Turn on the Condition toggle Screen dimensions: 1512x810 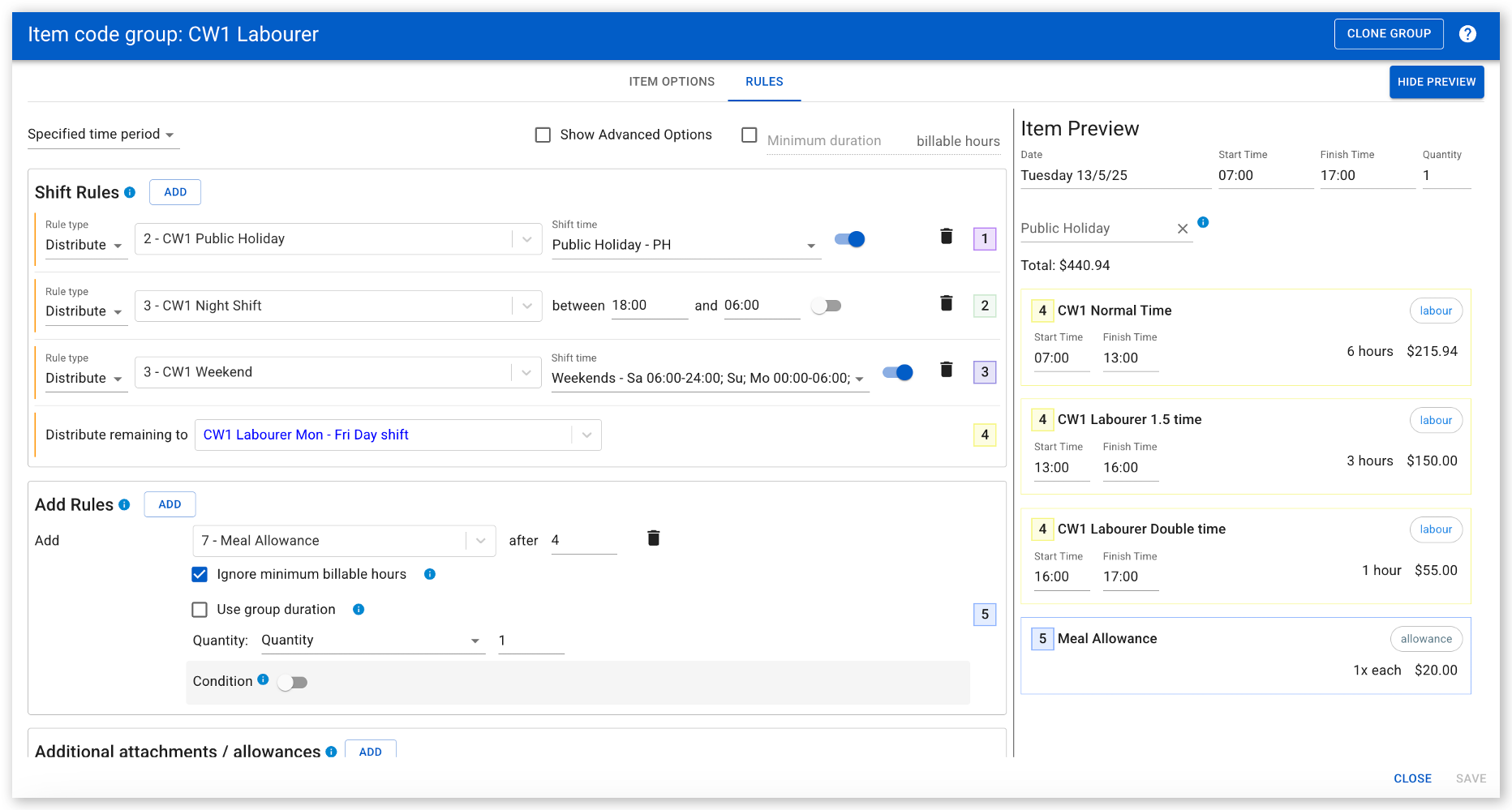tap(292, 682)
